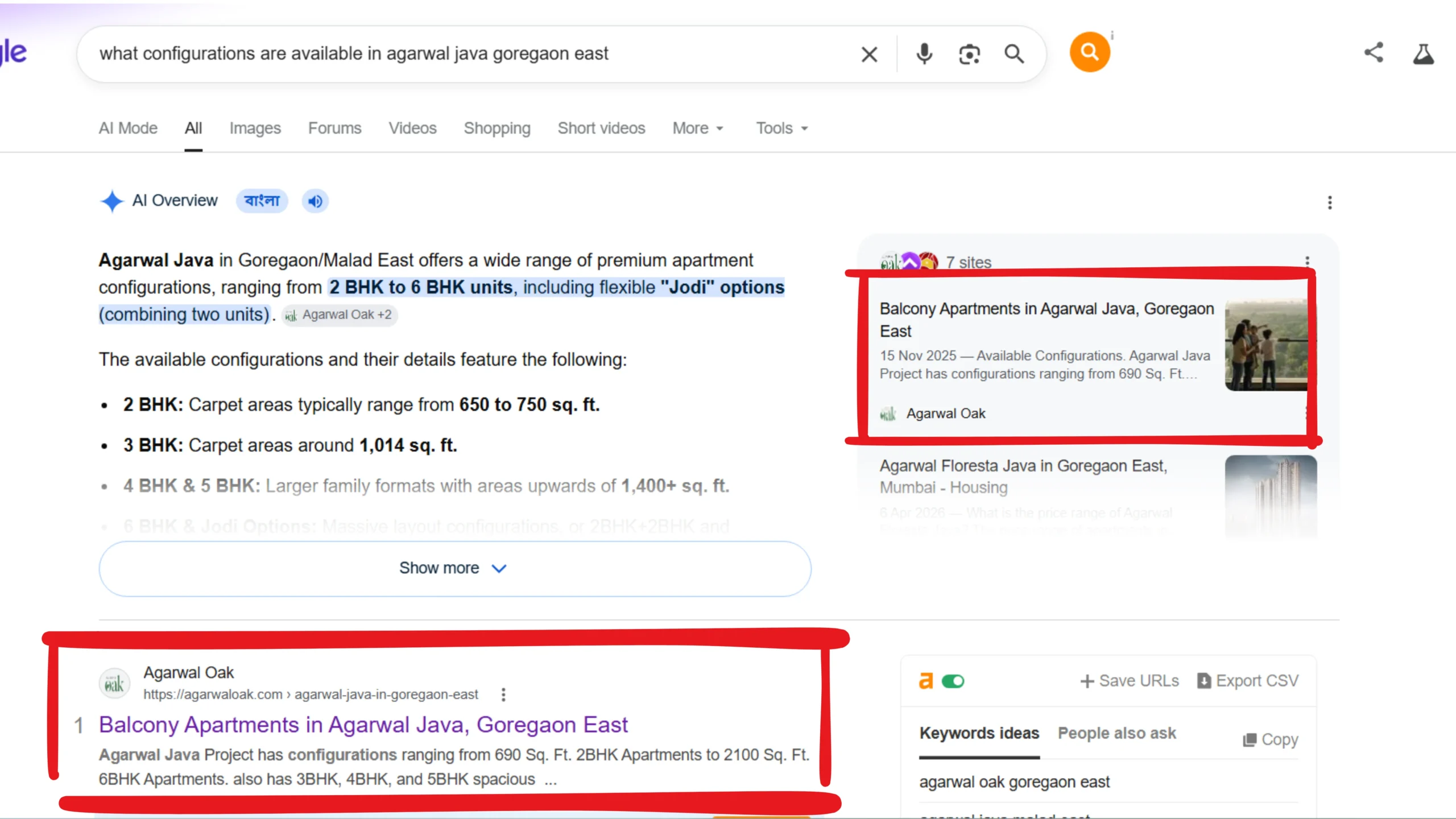
Task: Open Search Labs flask icon
Action: coord(1424,54)
